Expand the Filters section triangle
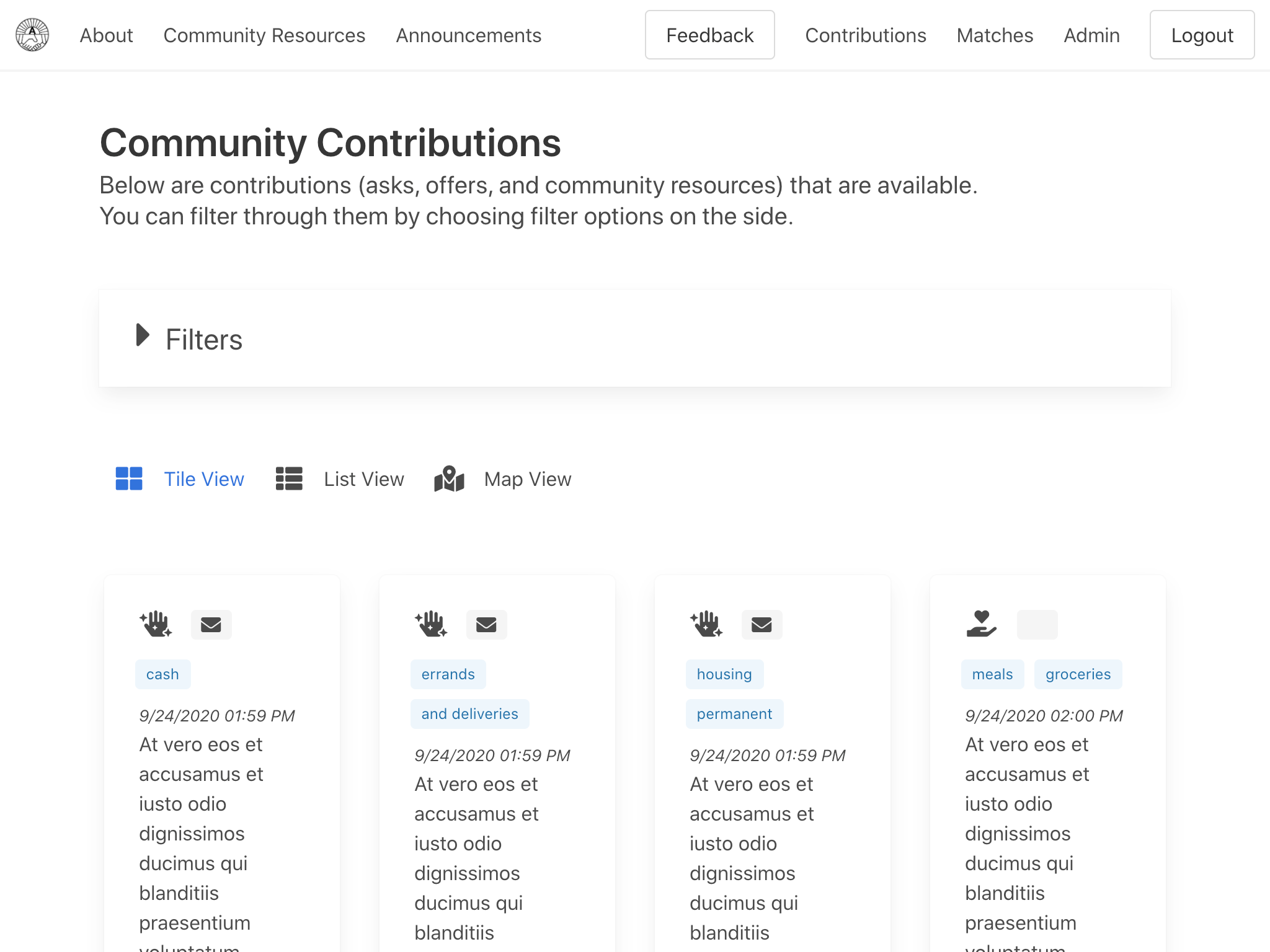1270x952 pixels. [143, 335]
